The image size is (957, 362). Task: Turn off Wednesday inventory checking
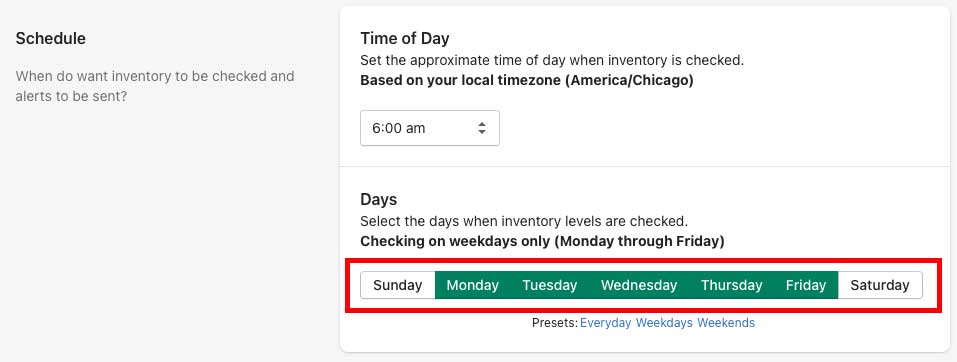[x=639, y=285]
